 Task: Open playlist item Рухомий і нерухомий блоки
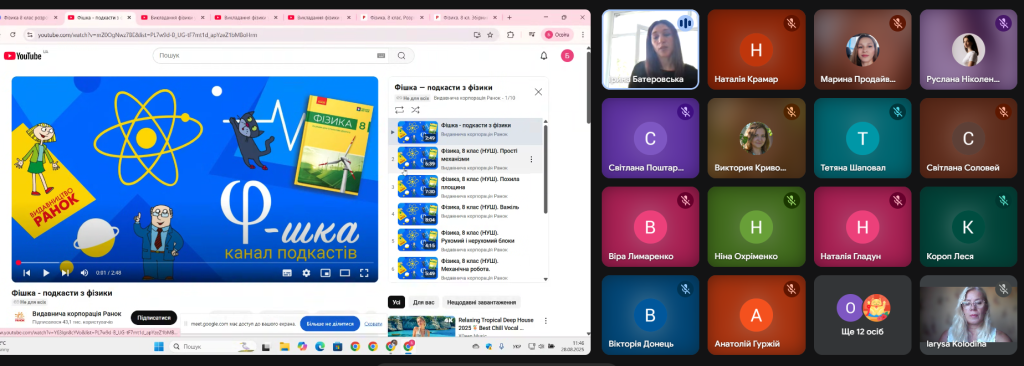pos(466,241)
